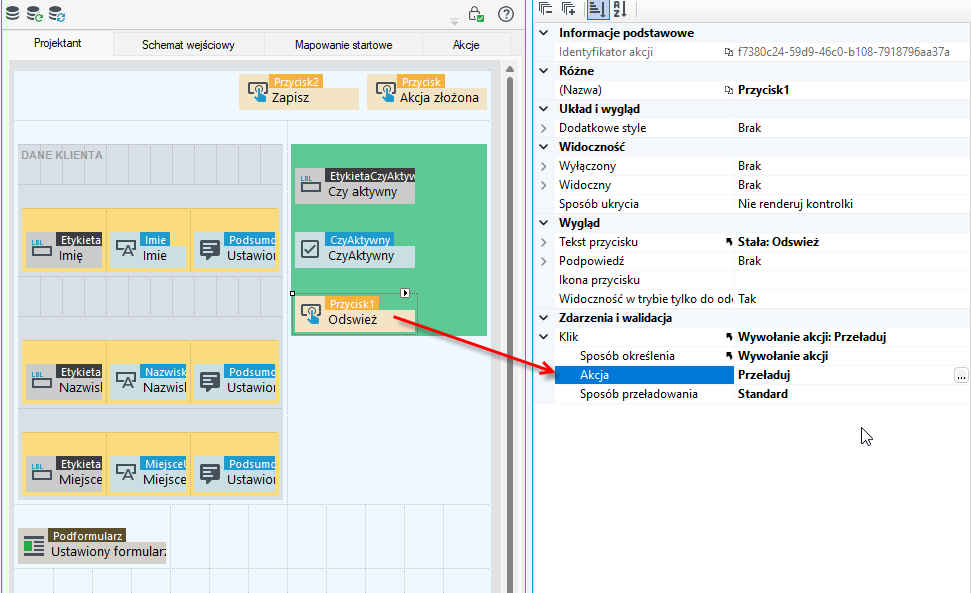Open the Mapowanie startowe tab

(344, 45)
